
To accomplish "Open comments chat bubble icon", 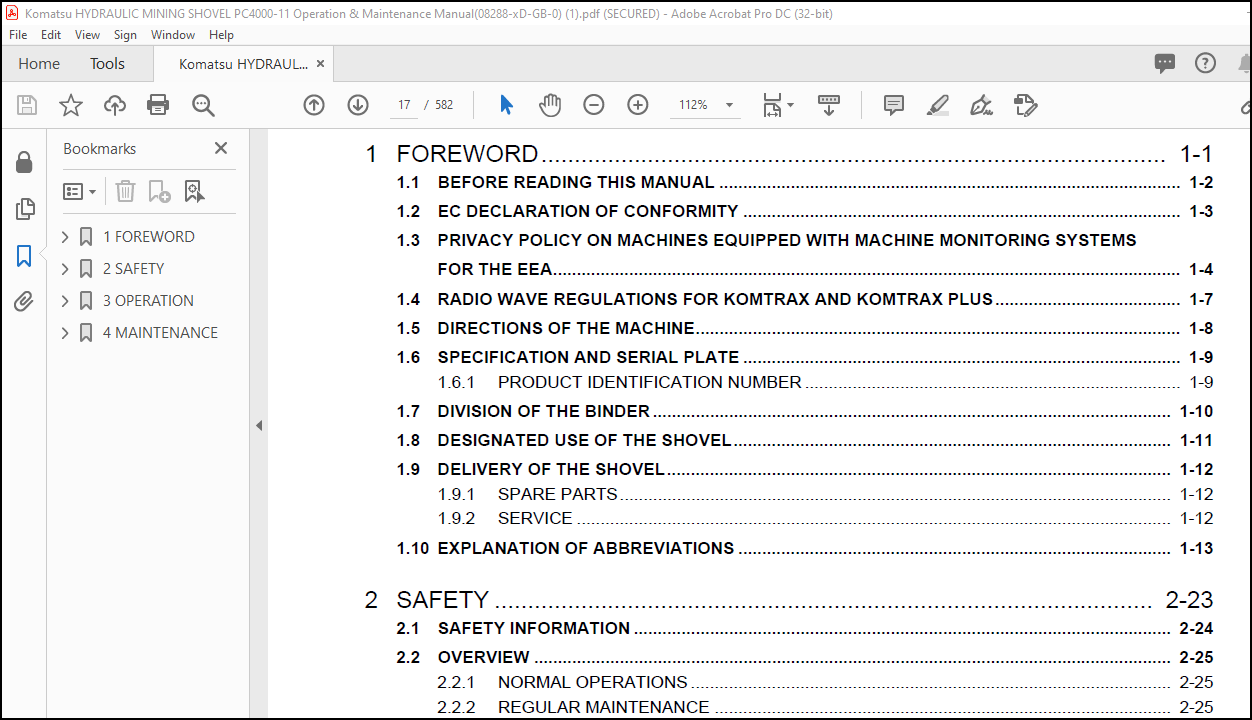I will (1165, 63).
